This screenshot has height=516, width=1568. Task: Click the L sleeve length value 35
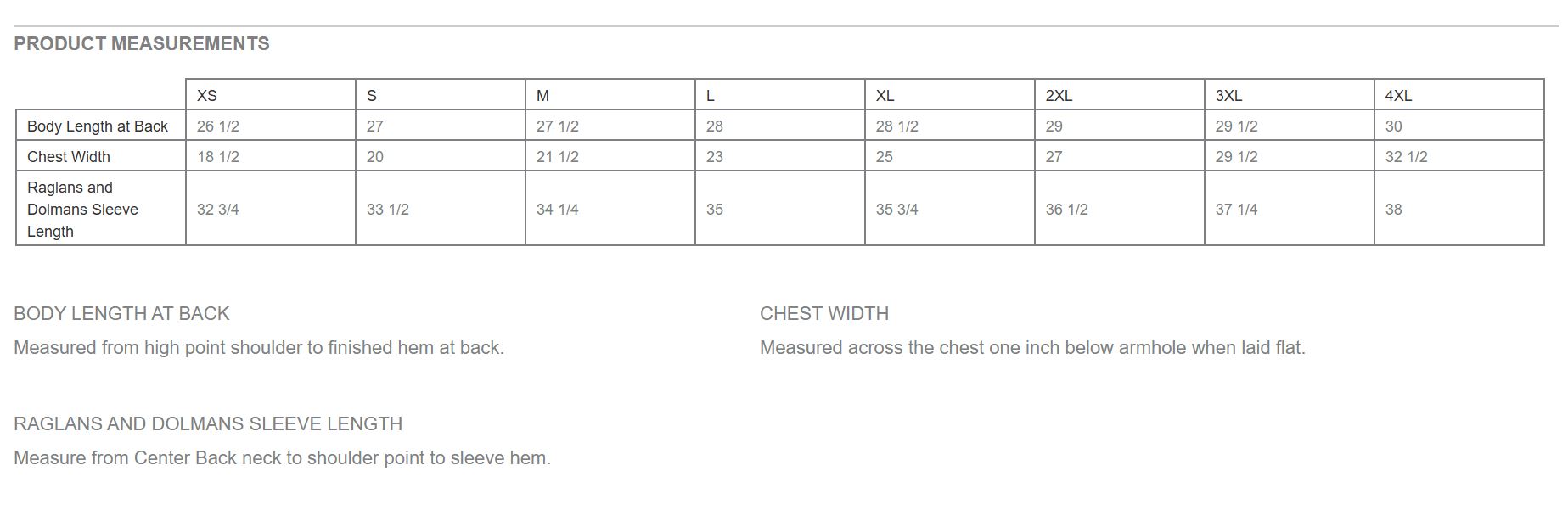pyautogui.click(x=715, y=210)
